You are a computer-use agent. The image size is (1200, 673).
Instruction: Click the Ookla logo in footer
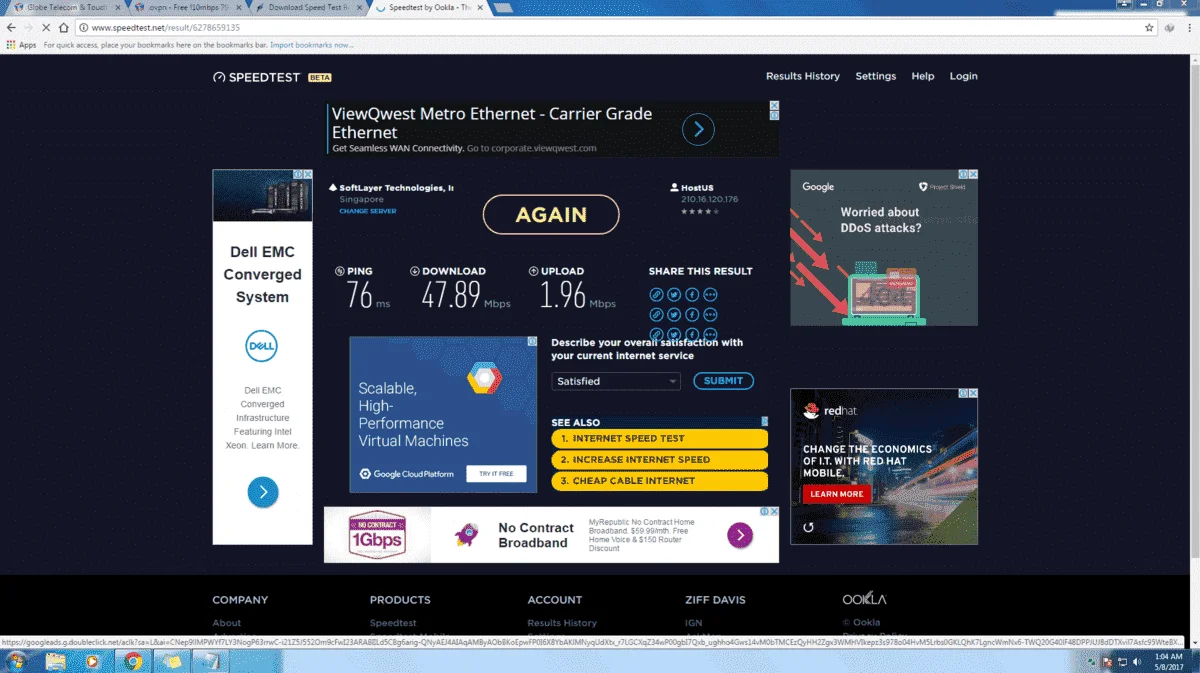pos(865,598)
